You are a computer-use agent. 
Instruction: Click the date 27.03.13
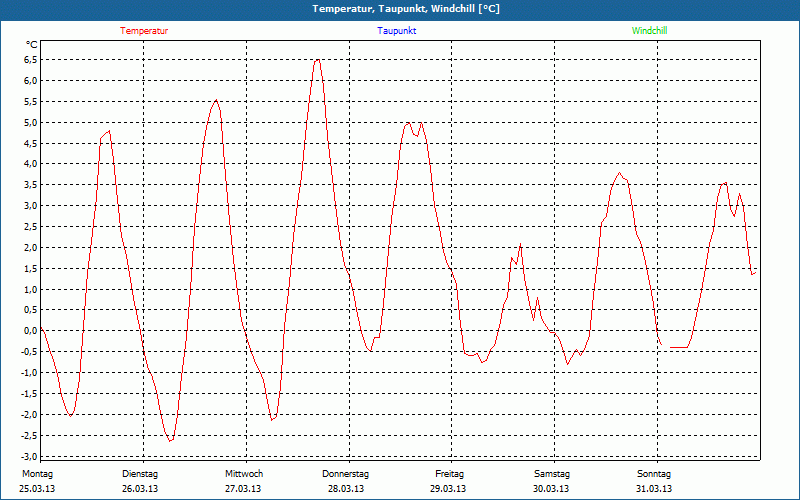point(243,489)
